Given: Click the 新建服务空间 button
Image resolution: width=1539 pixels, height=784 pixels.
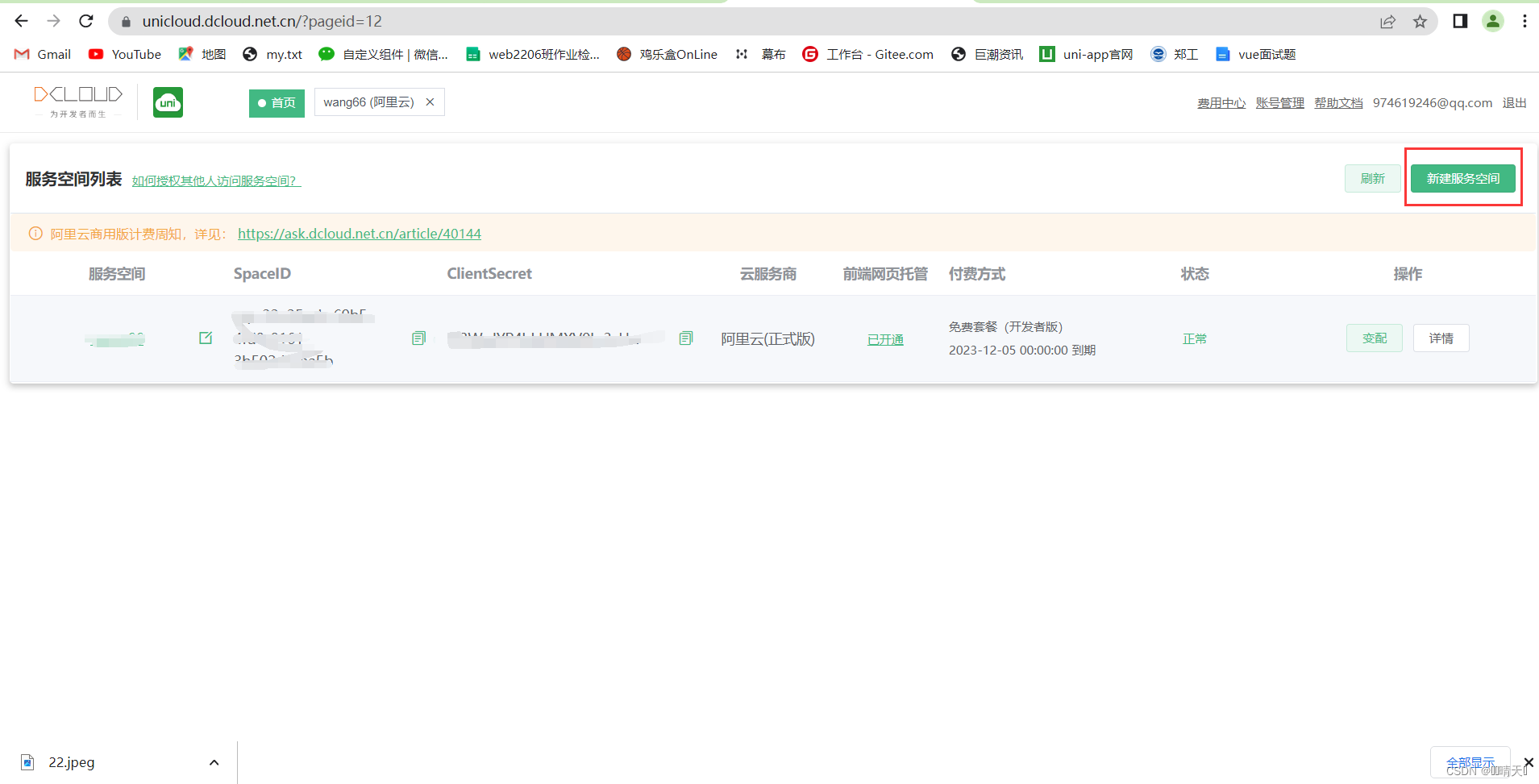Looking at the screenshot, I should (1462, 178).
